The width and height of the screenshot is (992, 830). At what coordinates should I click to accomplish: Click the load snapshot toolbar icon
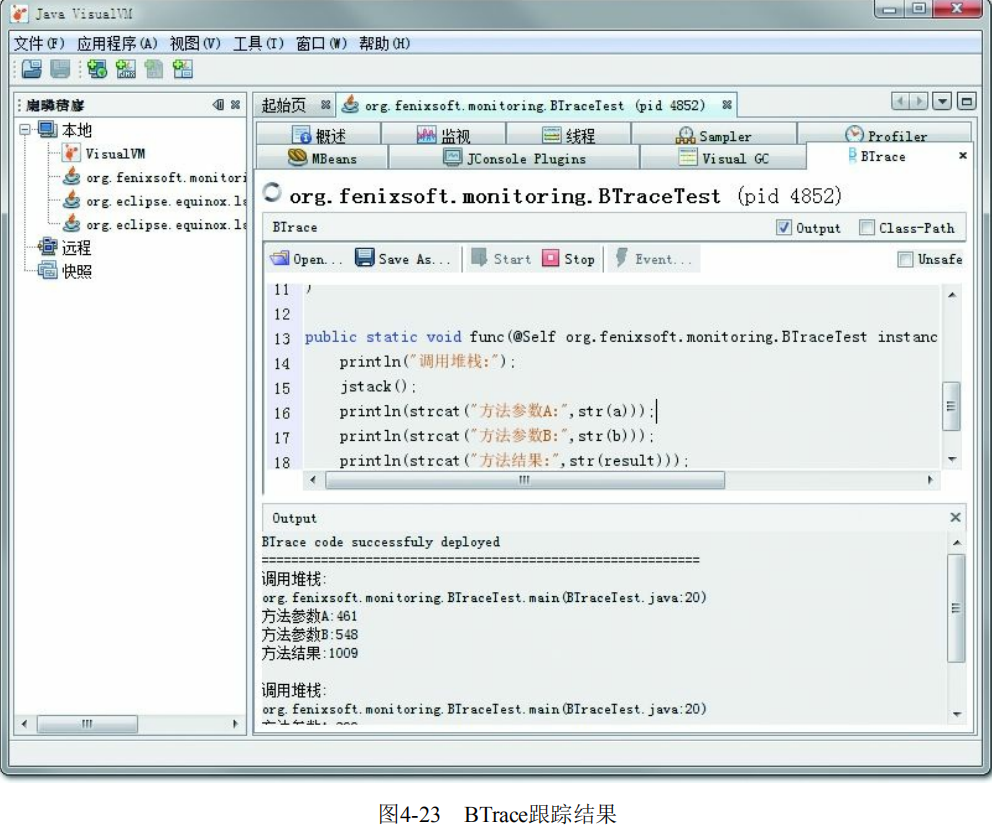tap(154, 68)
